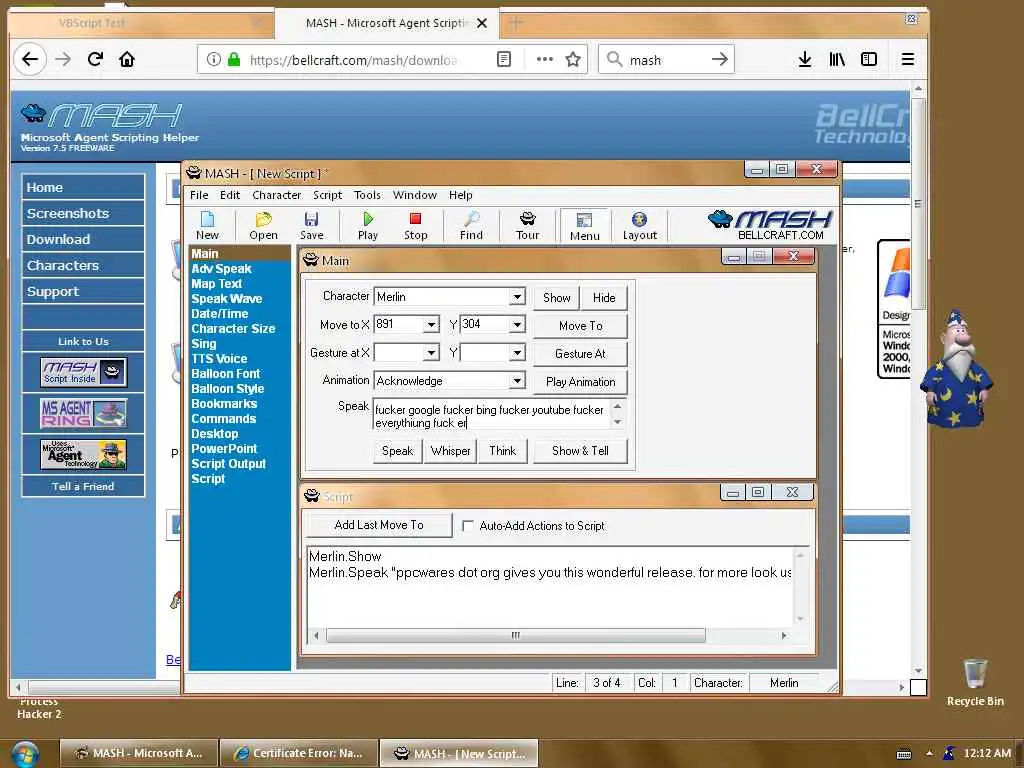Click the Merlin wizard character on desktop
Screen dimensions: 1024x768
click(x=956, y=371)
